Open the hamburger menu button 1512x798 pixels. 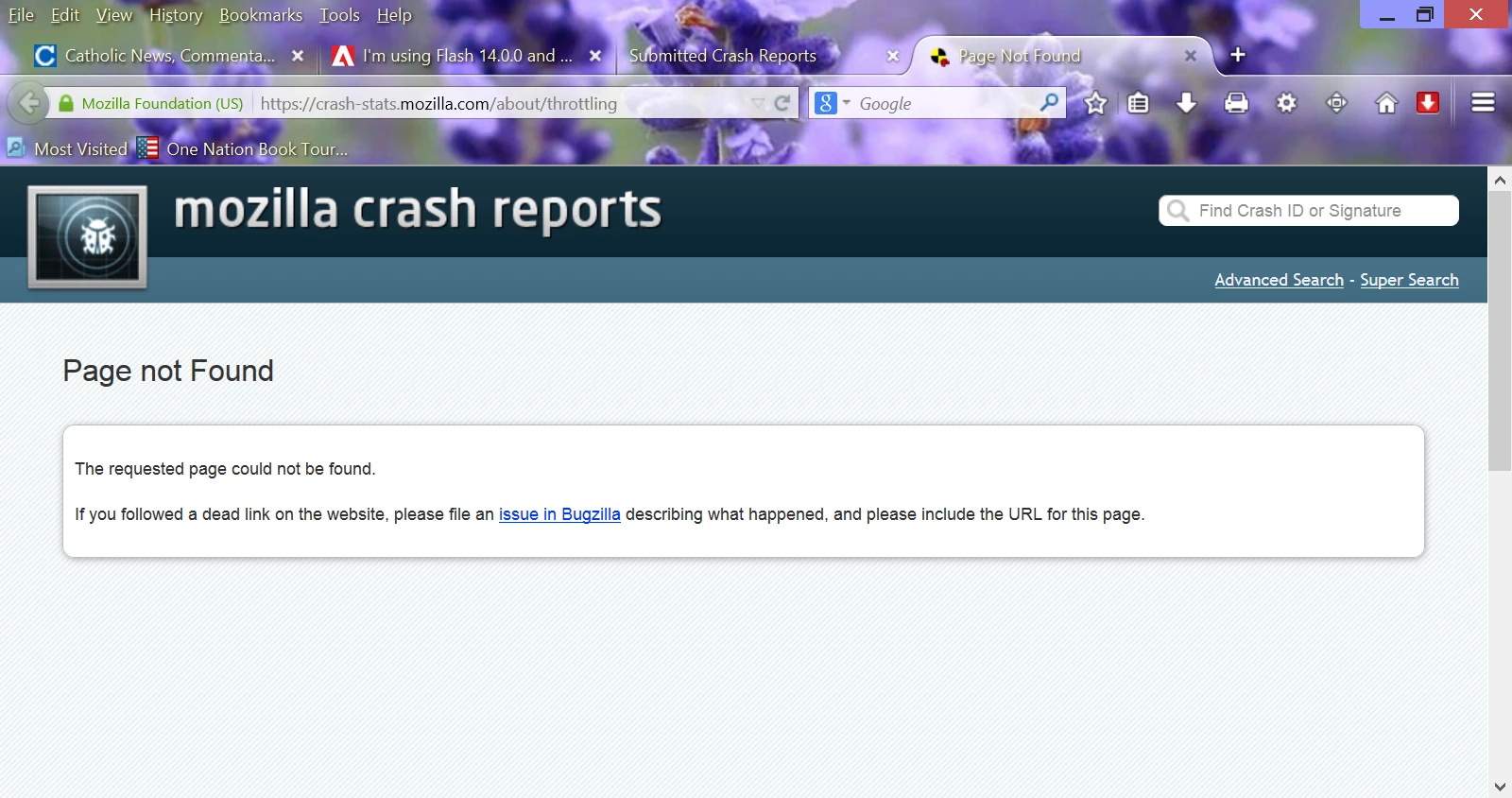coord(1483,102)
